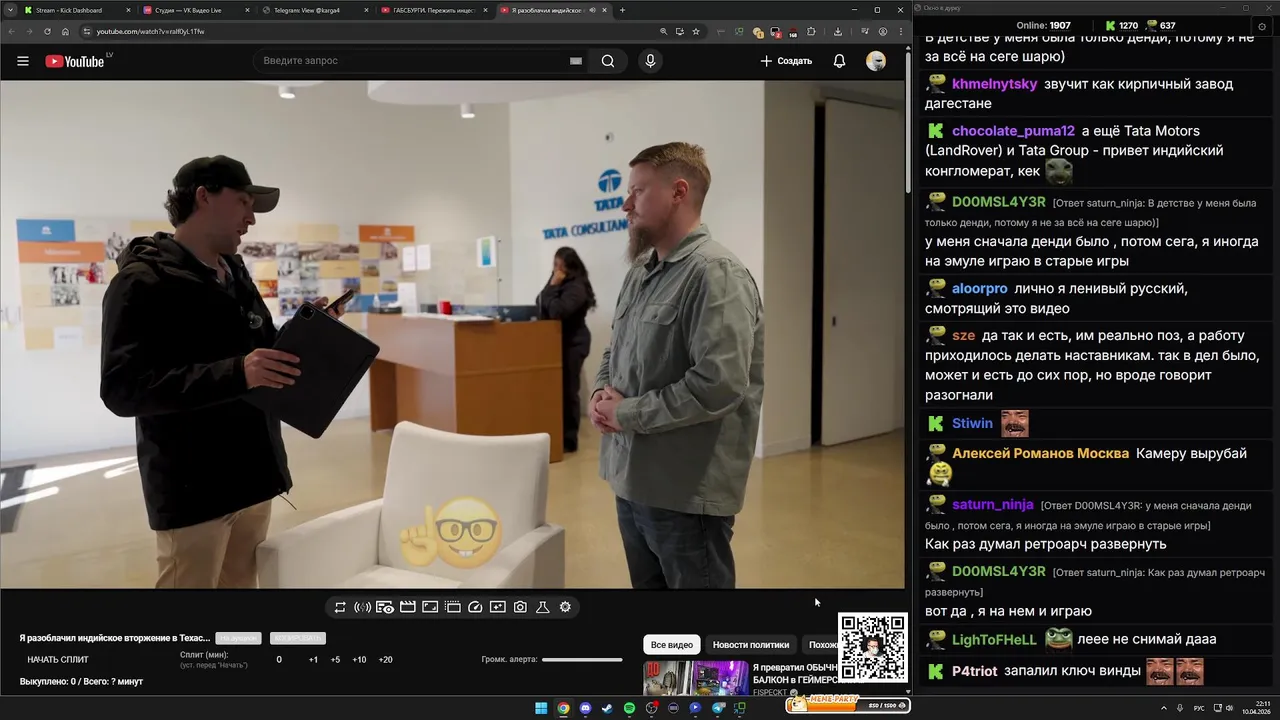
Task: Add +10 minutes to split
Action: coord(359,660)
